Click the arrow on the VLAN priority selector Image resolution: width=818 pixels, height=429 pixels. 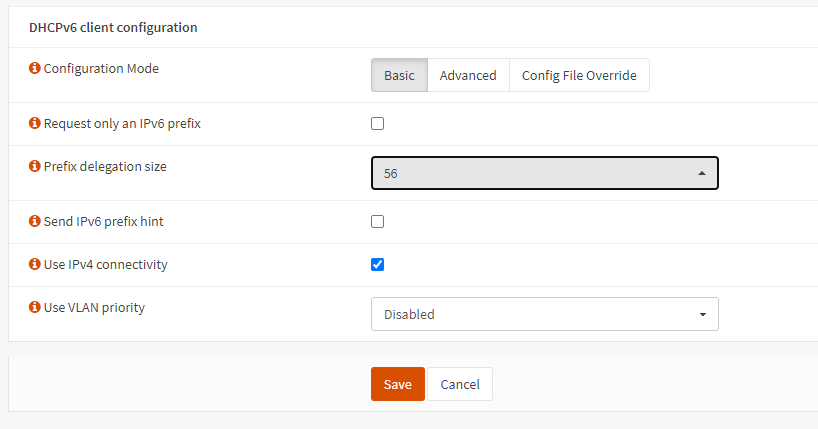[x=702, y=315]
